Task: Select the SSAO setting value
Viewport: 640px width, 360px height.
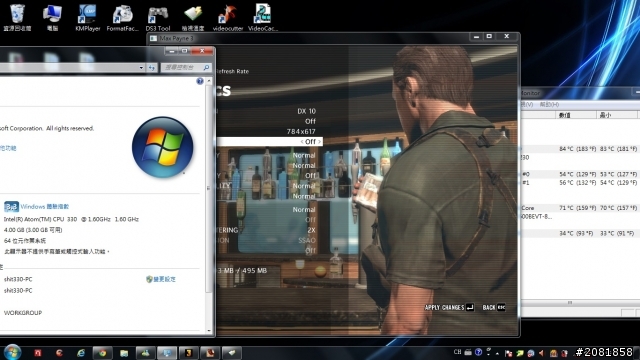Action: tap(307, 240)
